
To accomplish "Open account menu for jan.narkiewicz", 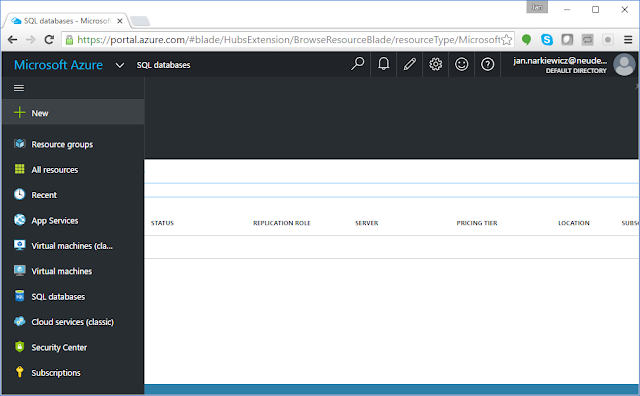I will 560,65.
